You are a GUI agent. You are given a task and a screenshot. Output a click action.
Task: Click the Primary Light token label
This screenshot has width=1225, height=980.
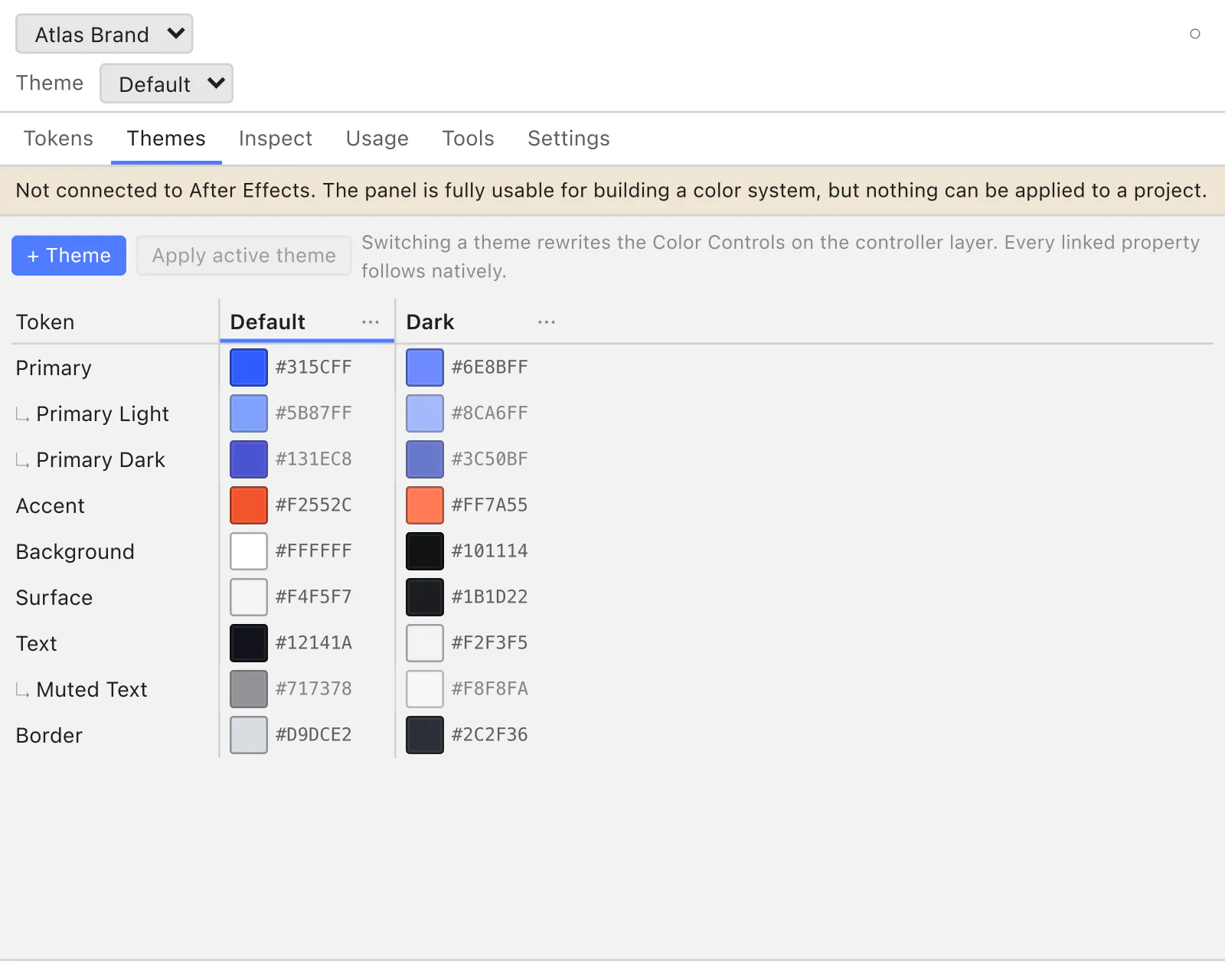pos(103,414)
